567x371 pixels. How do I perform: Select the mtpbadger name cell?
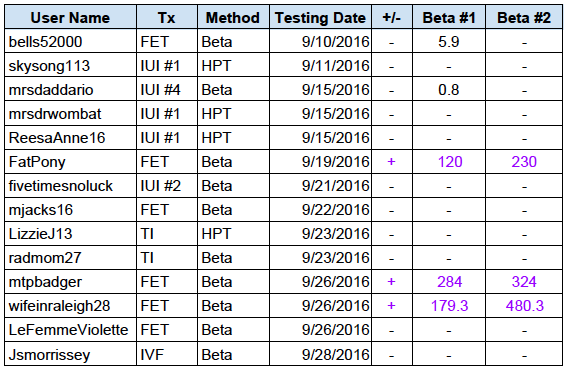pos(71,282)
